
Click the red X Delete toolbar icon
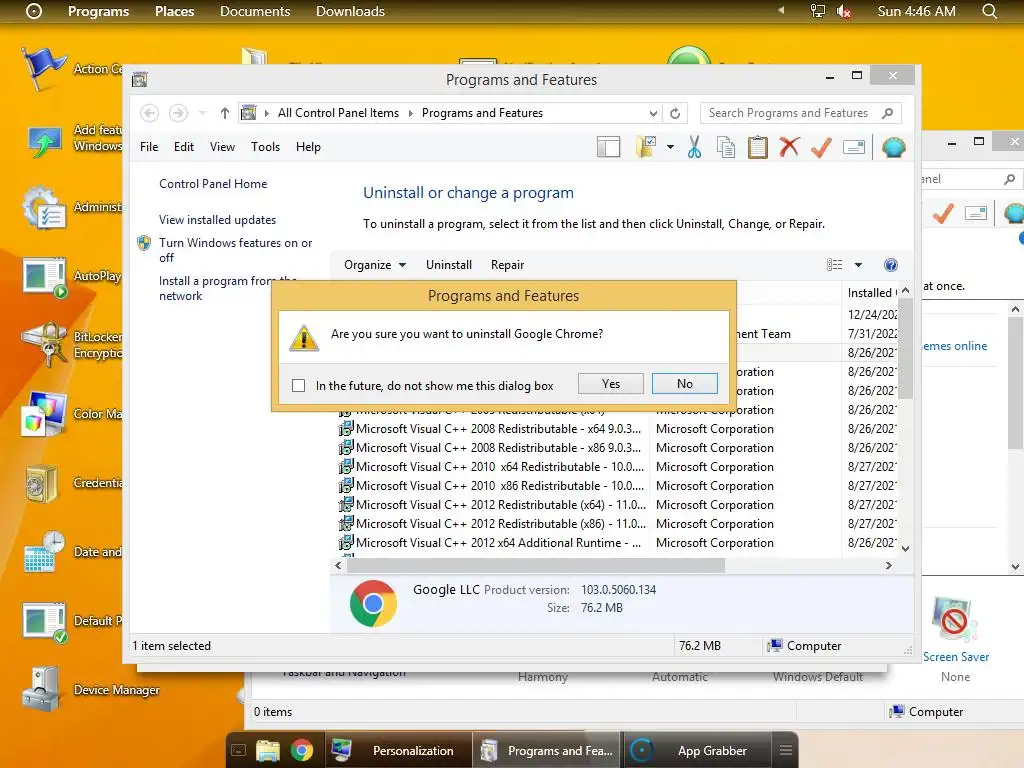click(789, 147)
